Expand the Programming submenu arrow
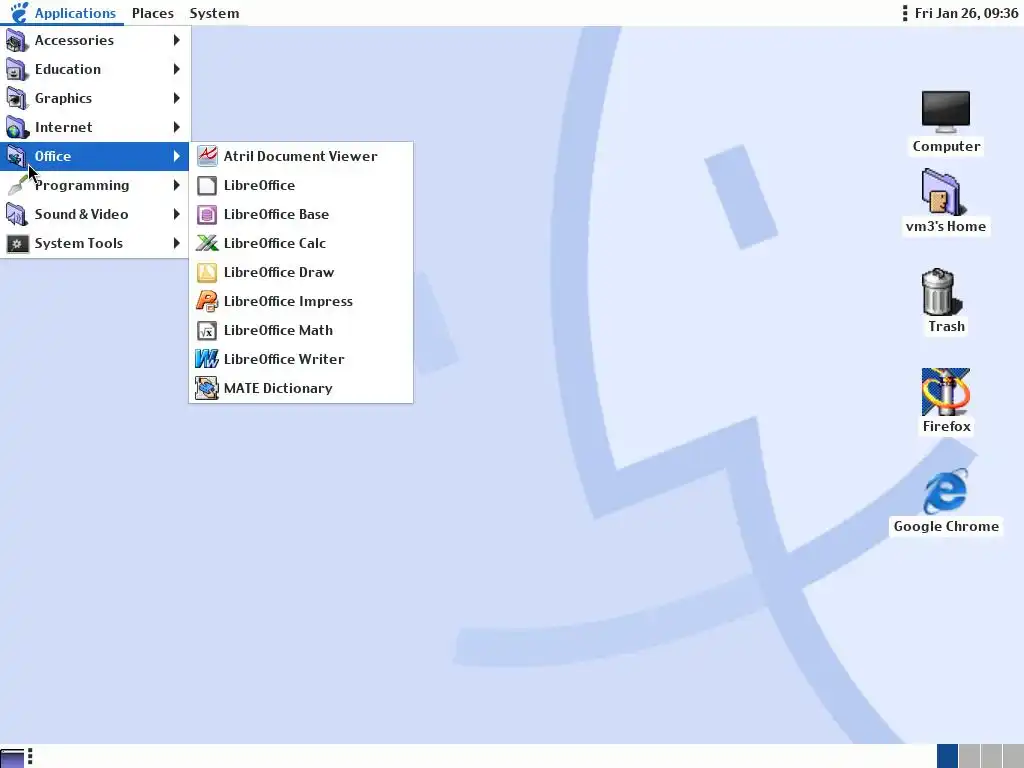 pos(176,185)
